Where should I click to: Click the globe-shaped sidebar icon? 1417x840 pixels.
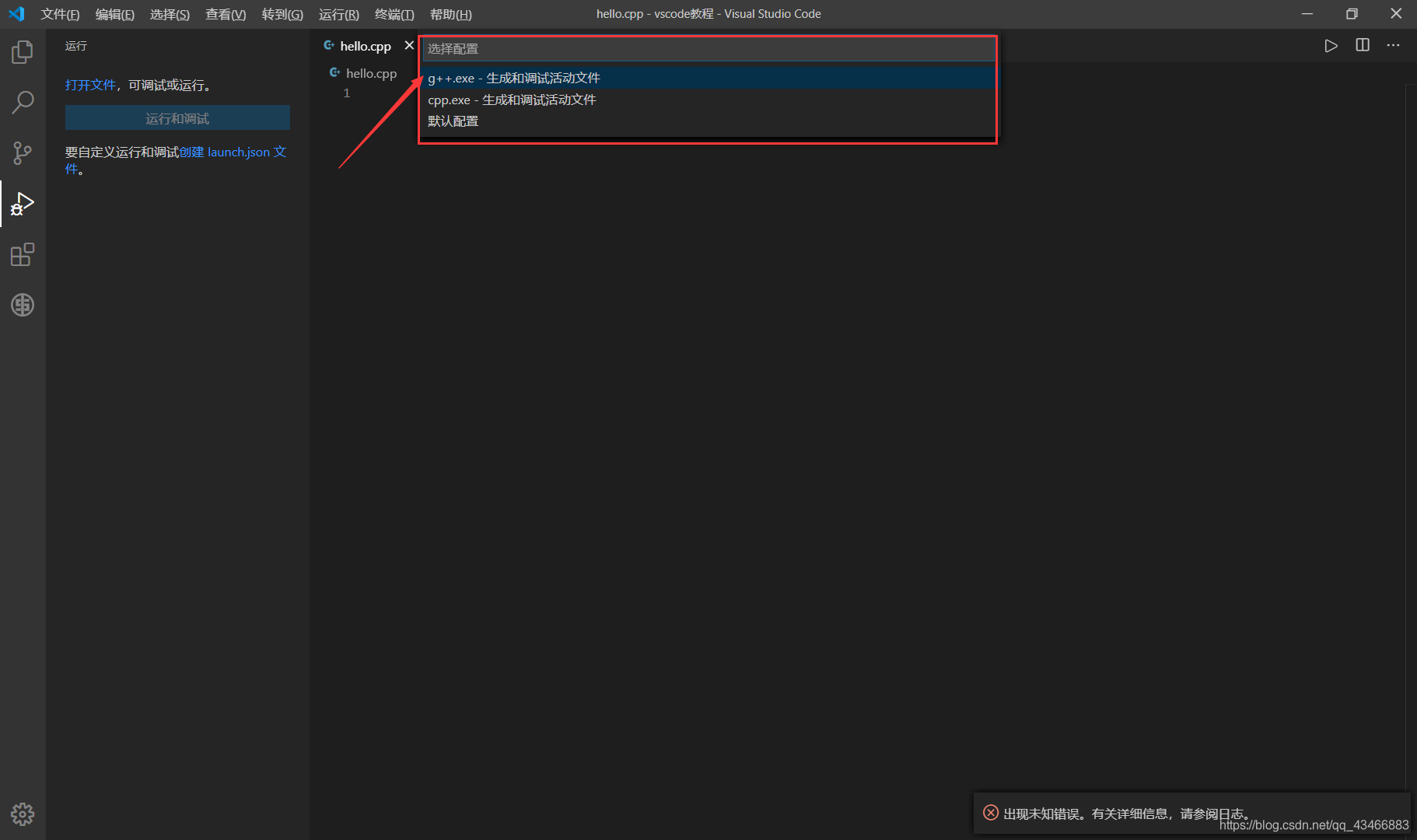[x=22, y=305]
